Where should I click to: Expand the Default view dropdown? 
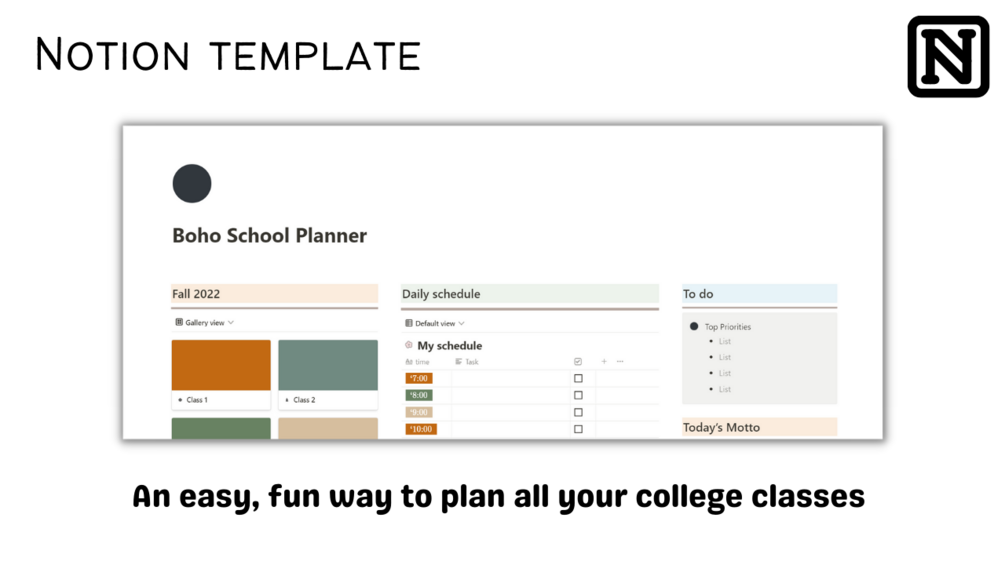tap(435, 324)
